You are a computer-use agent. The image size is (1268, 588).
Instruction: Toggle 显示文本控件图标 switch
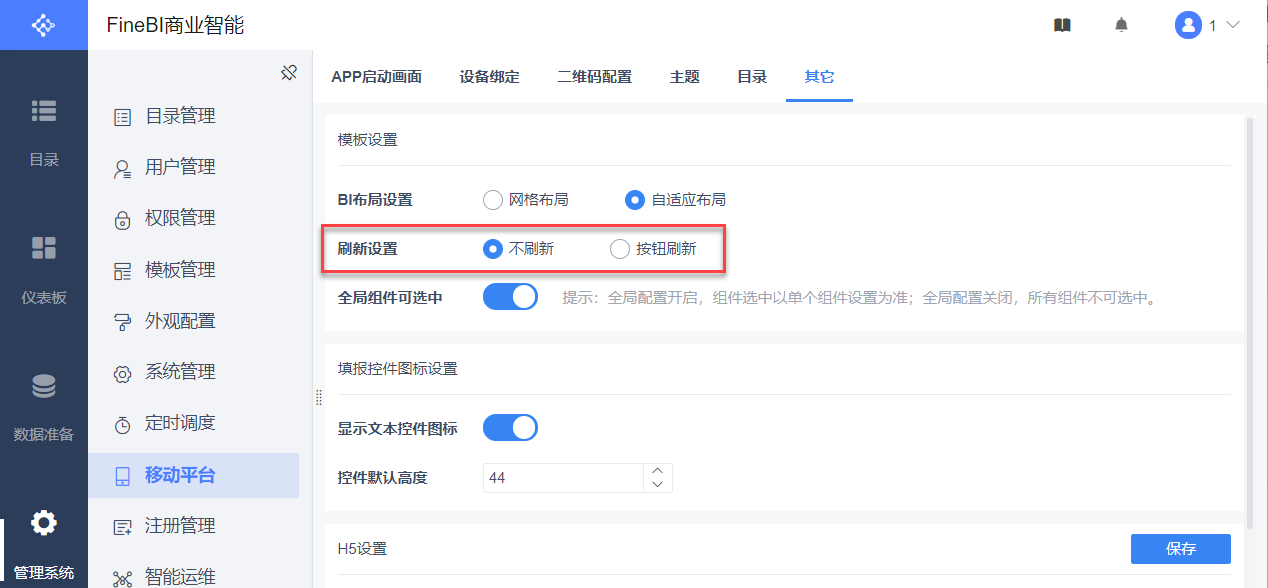(510, 428)
